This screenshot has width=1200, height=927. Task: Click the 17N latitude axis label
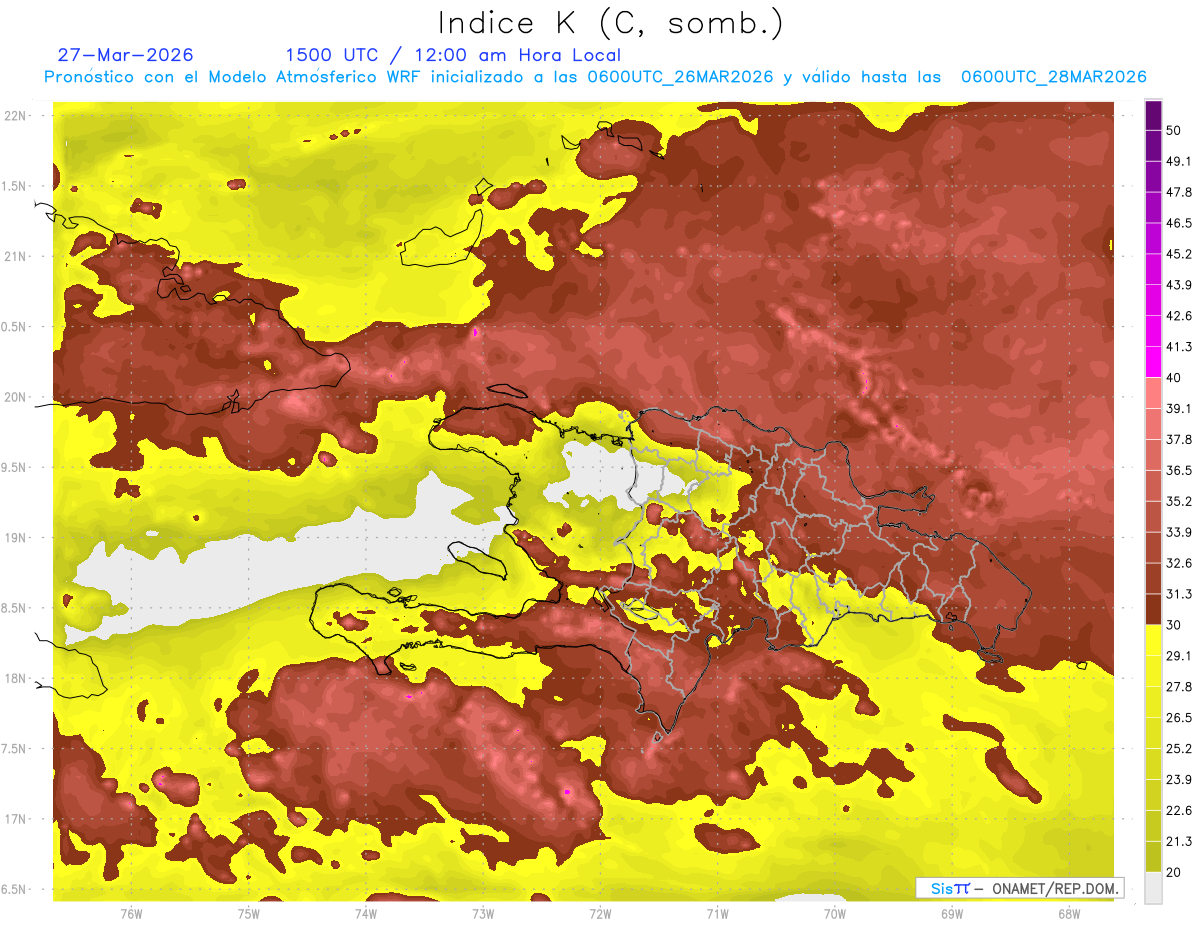coord(16,819)
